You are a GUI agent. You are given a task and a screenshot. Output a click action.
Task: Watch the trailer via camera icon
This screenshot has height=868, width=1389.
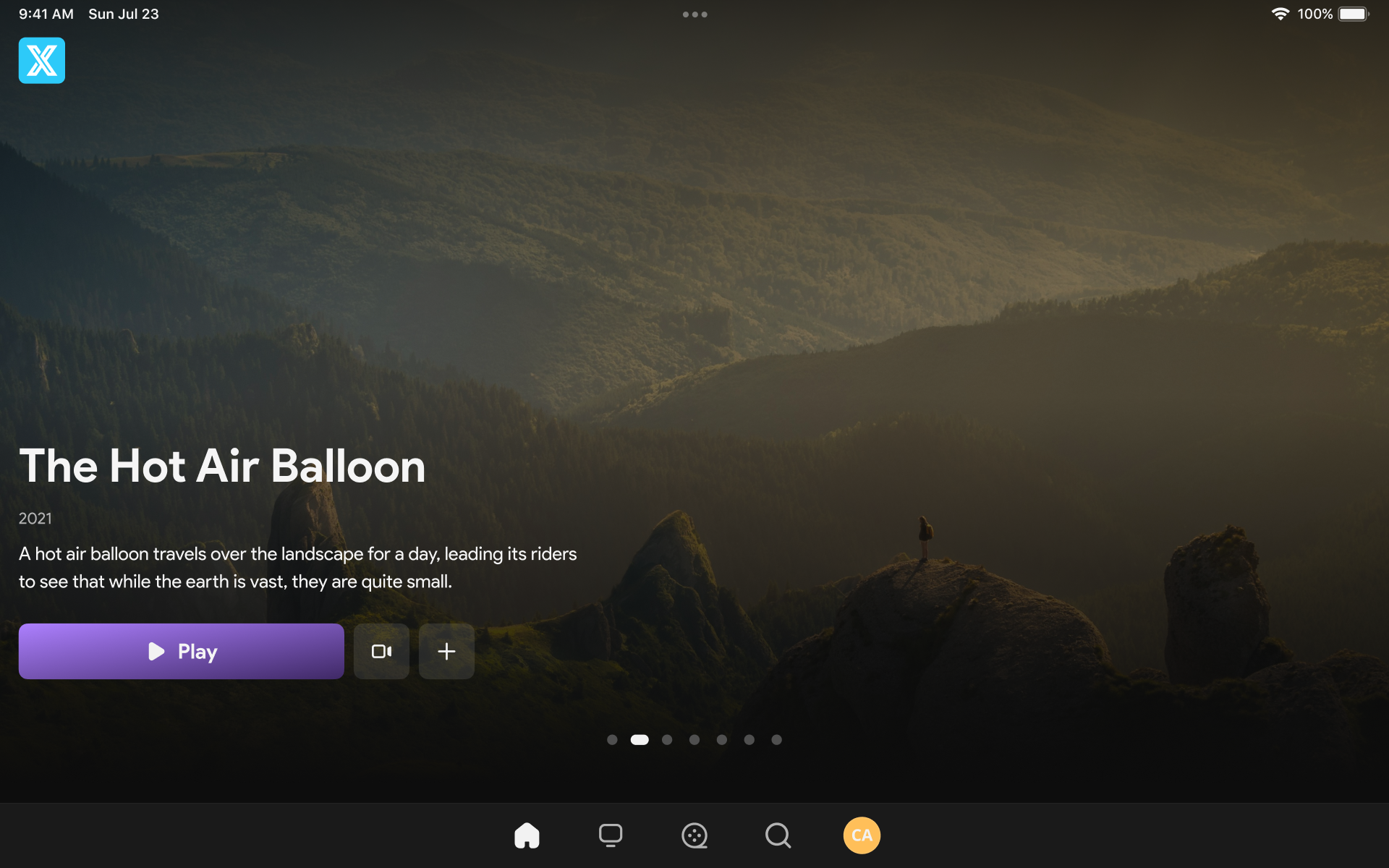[x=381, y=651]
